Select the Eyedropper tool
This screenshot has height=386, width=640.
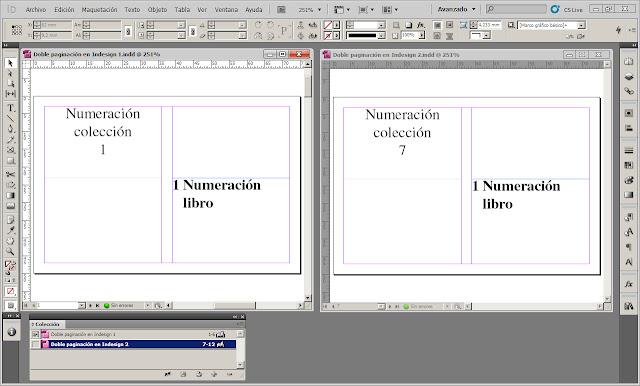(x=11, y=231)
